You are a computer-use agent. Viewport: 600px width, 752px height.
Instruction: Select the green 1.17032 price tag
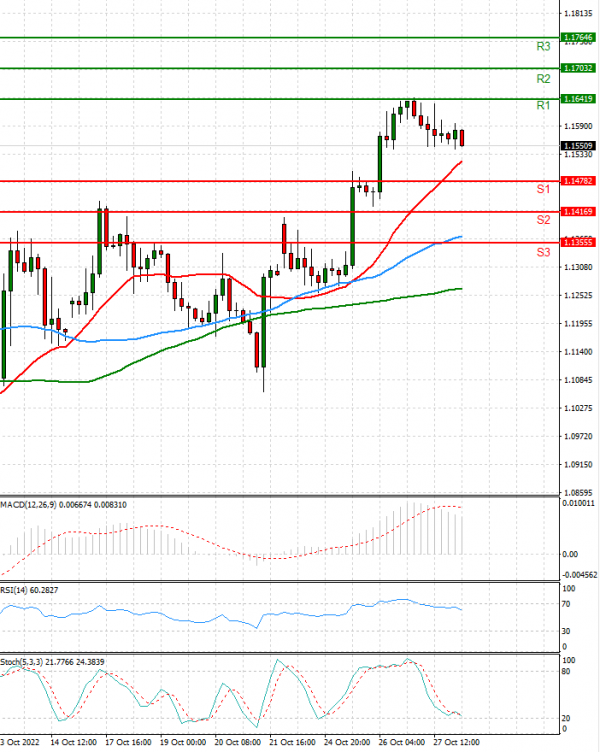(578, 68)
